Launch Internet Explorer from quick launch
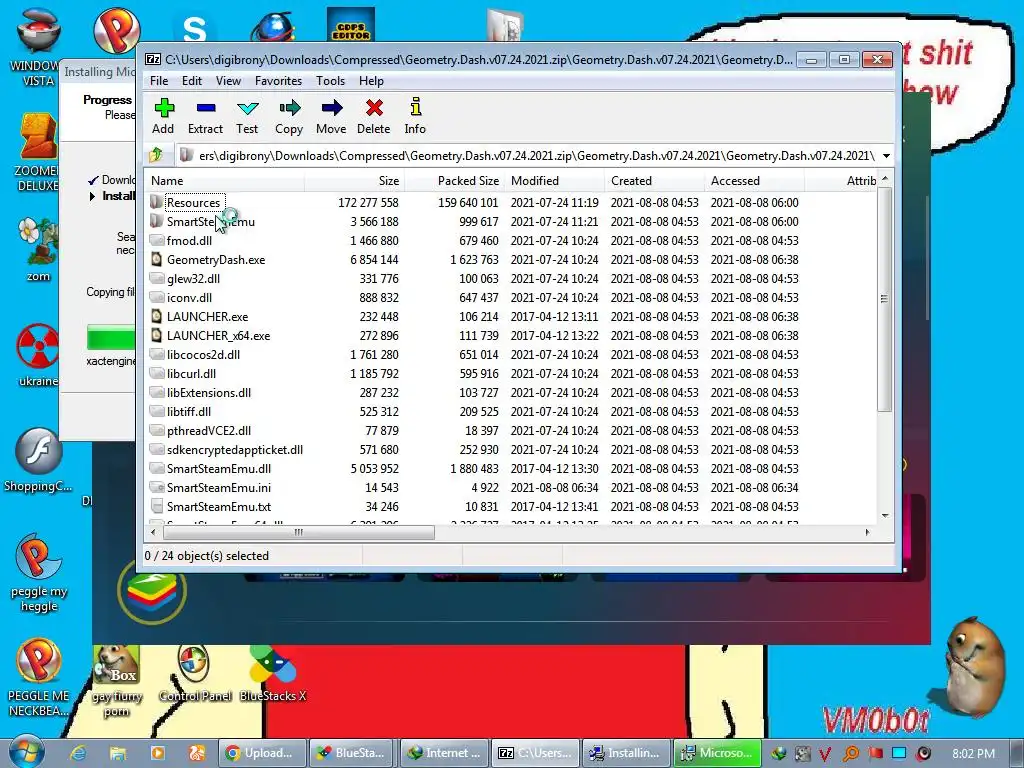Viewport: 1024px width, 768px height. [x=78, y=753]
